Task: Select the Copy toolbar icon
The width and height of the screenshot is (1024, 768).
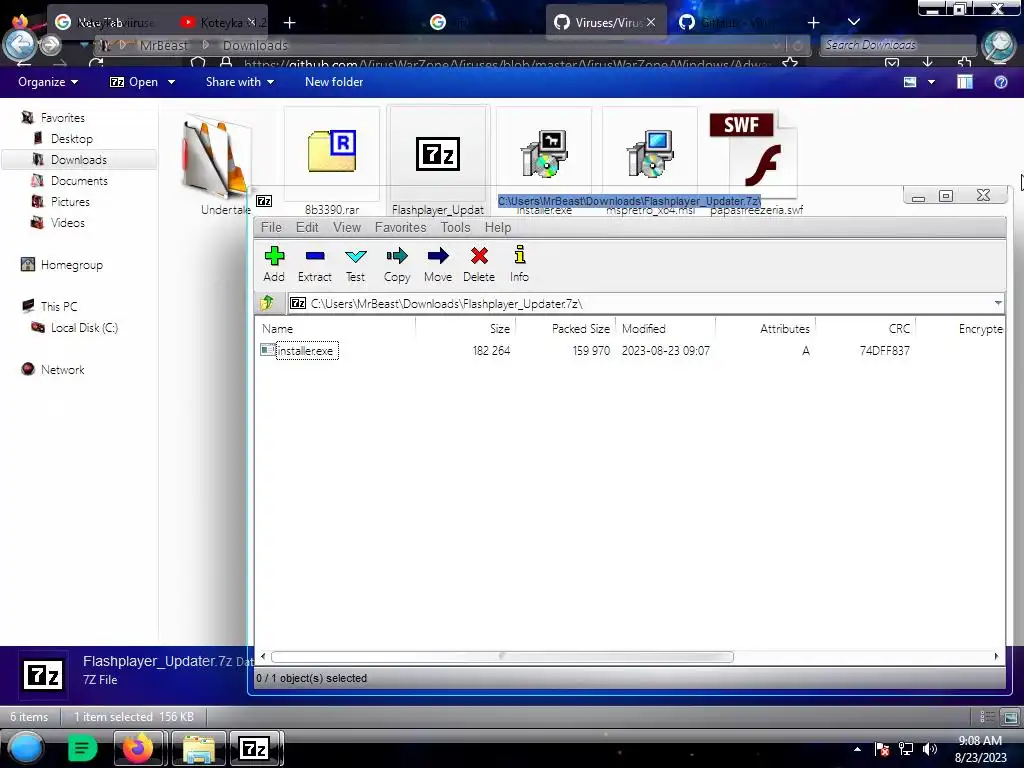Action: (396, 264)
